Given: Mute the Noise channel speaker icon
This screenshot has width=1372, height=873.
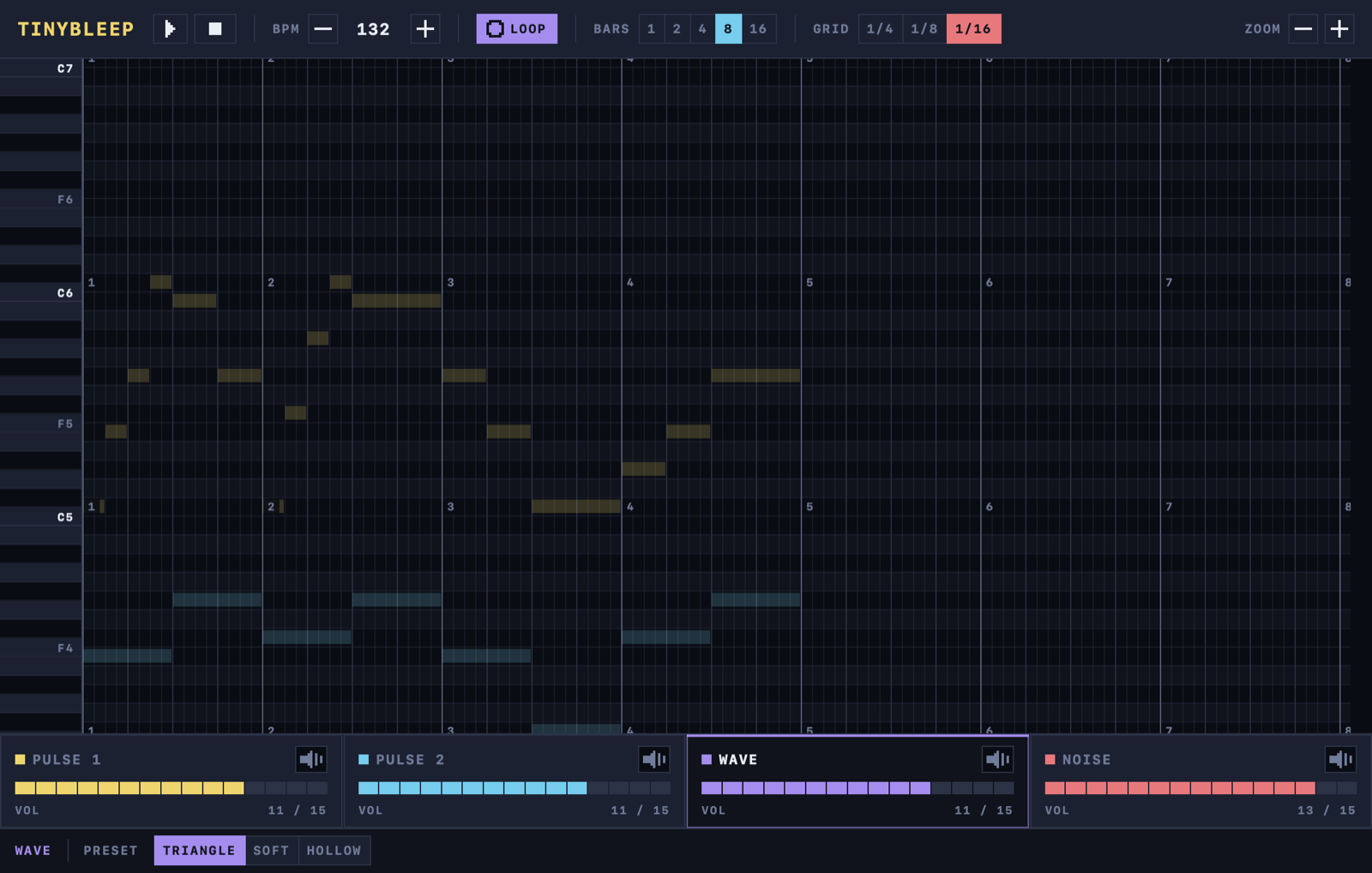Looking at the screenshot, I should pos(1340,760).
